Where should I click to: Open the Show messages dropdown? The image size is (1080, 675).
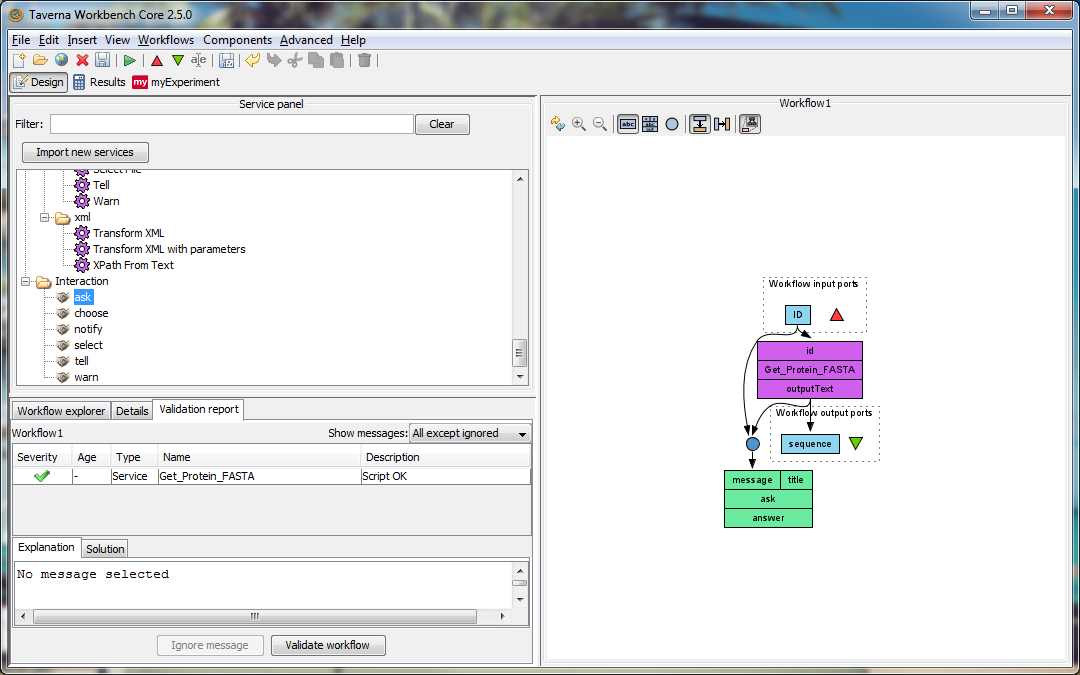[x=470, y=433]
